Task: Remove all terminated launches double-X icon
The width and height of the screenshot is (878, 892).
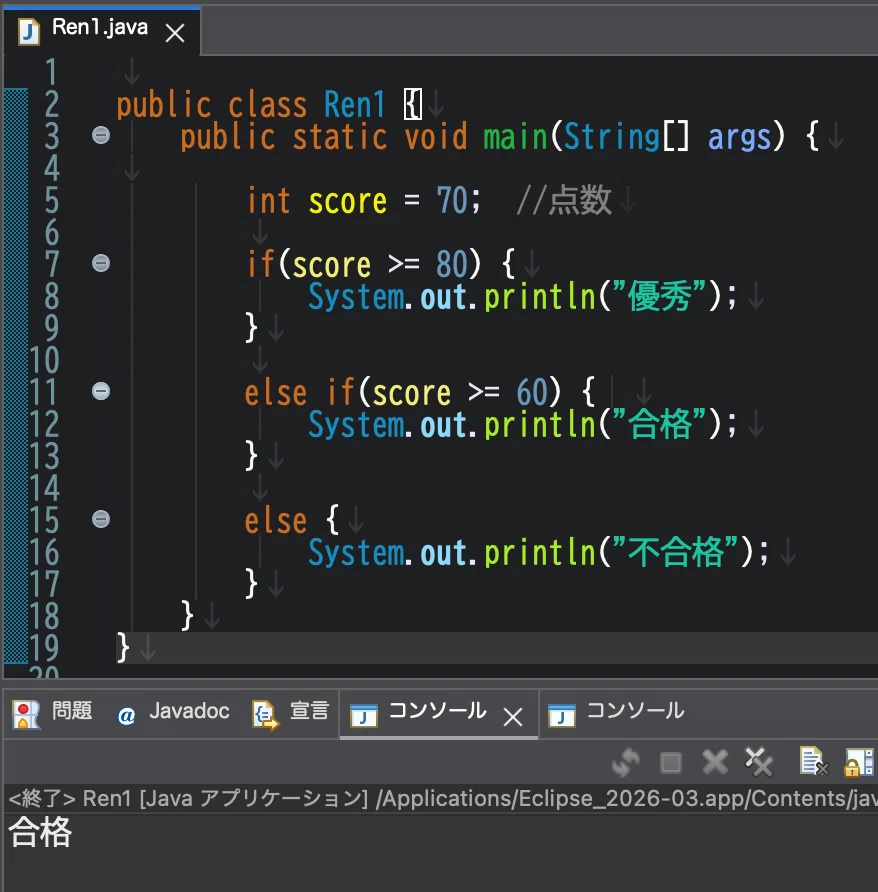Action: 759,762
